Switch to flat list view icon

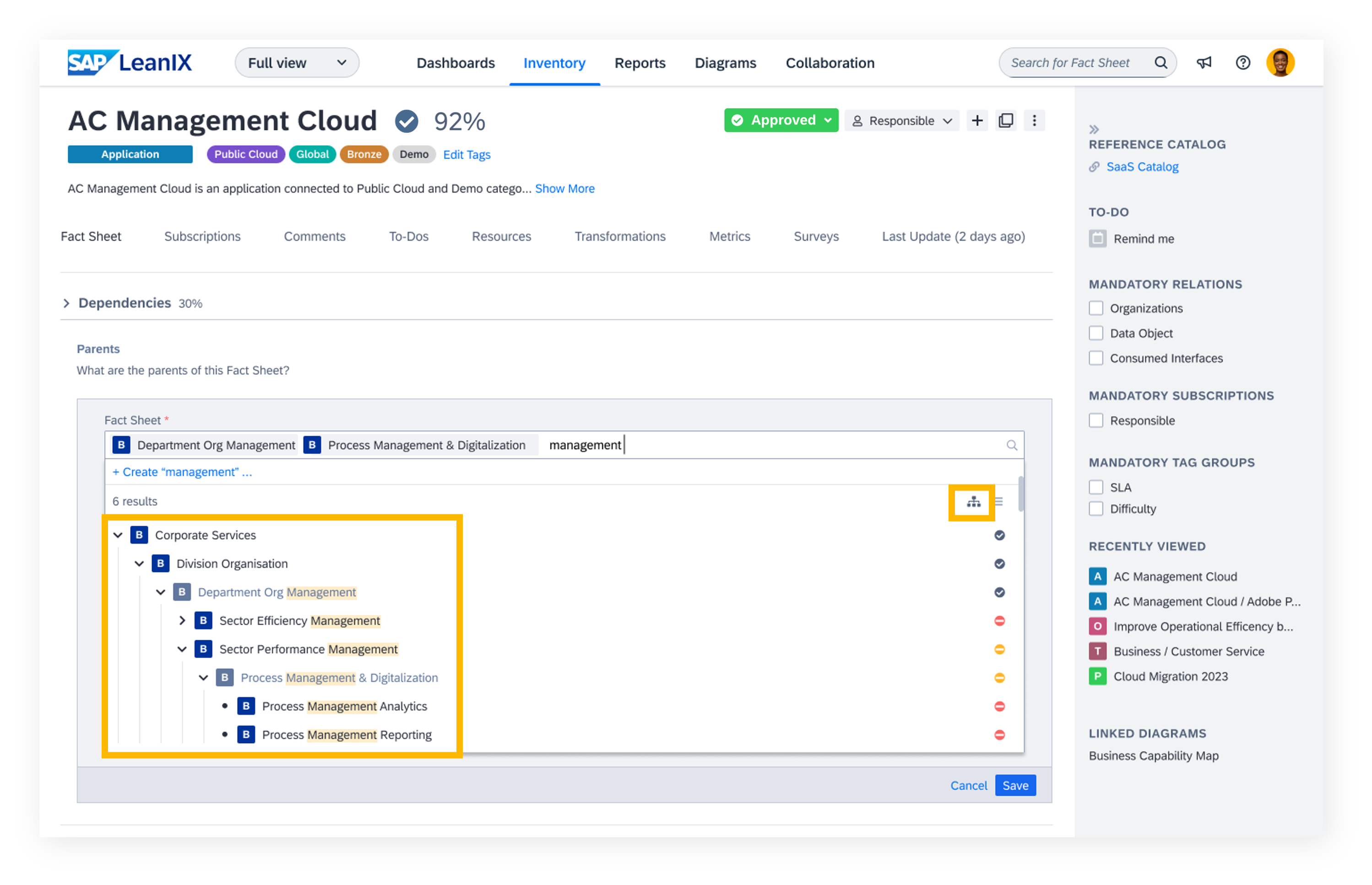tap(999, 502)
